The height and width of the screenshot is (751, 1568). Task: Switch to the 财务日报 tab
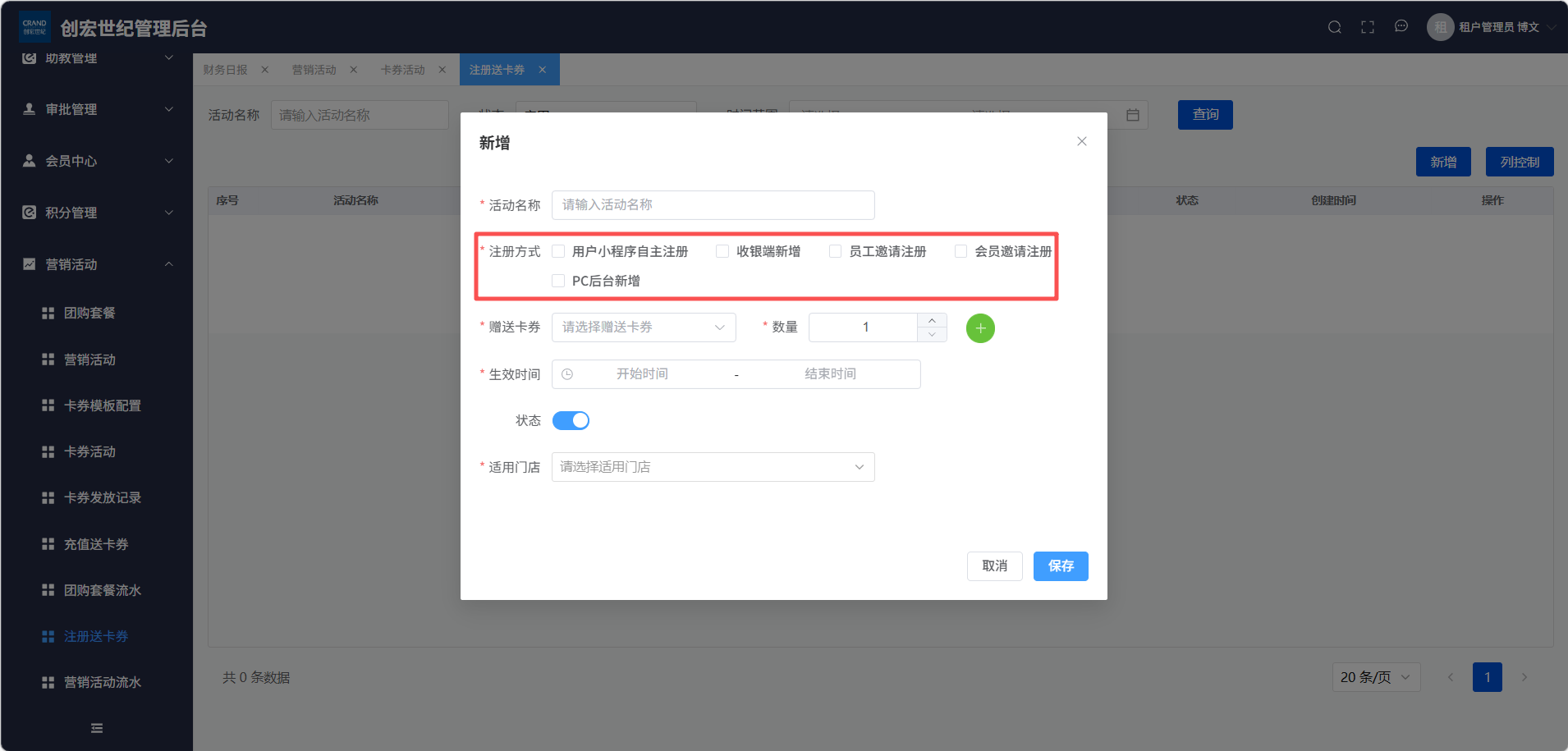click(225, 69)
